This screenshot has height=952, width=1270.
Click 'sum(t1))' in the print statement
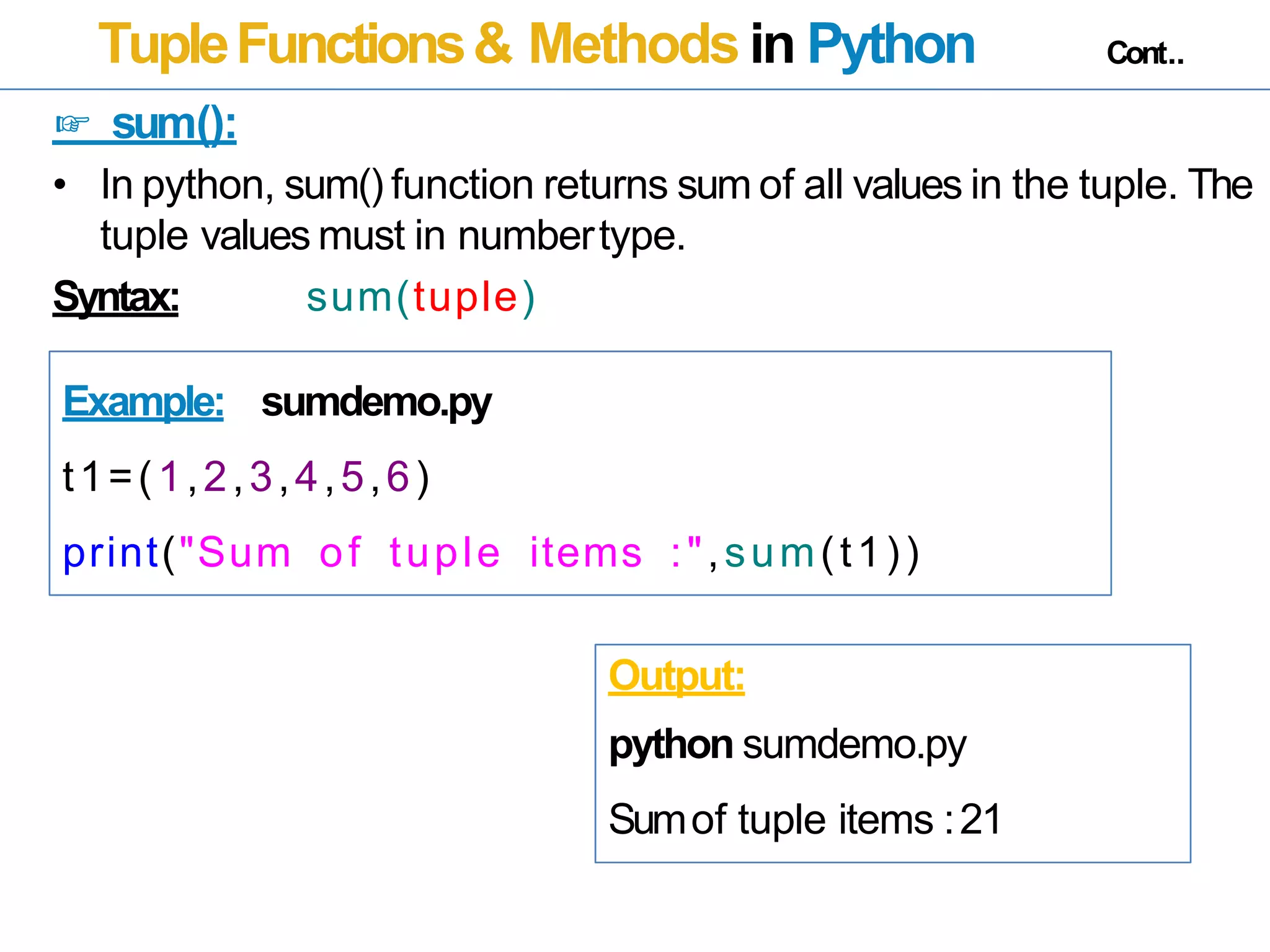pyautogui.click(x=822, y=553)
